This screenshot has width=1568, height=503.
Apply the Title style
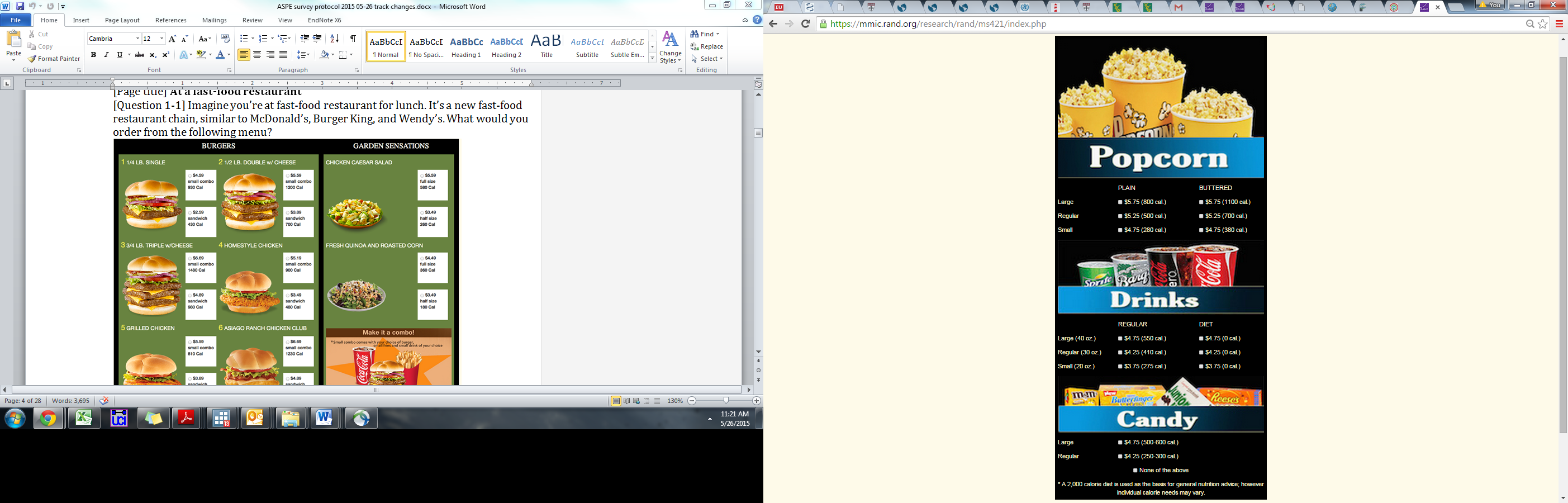(x=547, y=46)
